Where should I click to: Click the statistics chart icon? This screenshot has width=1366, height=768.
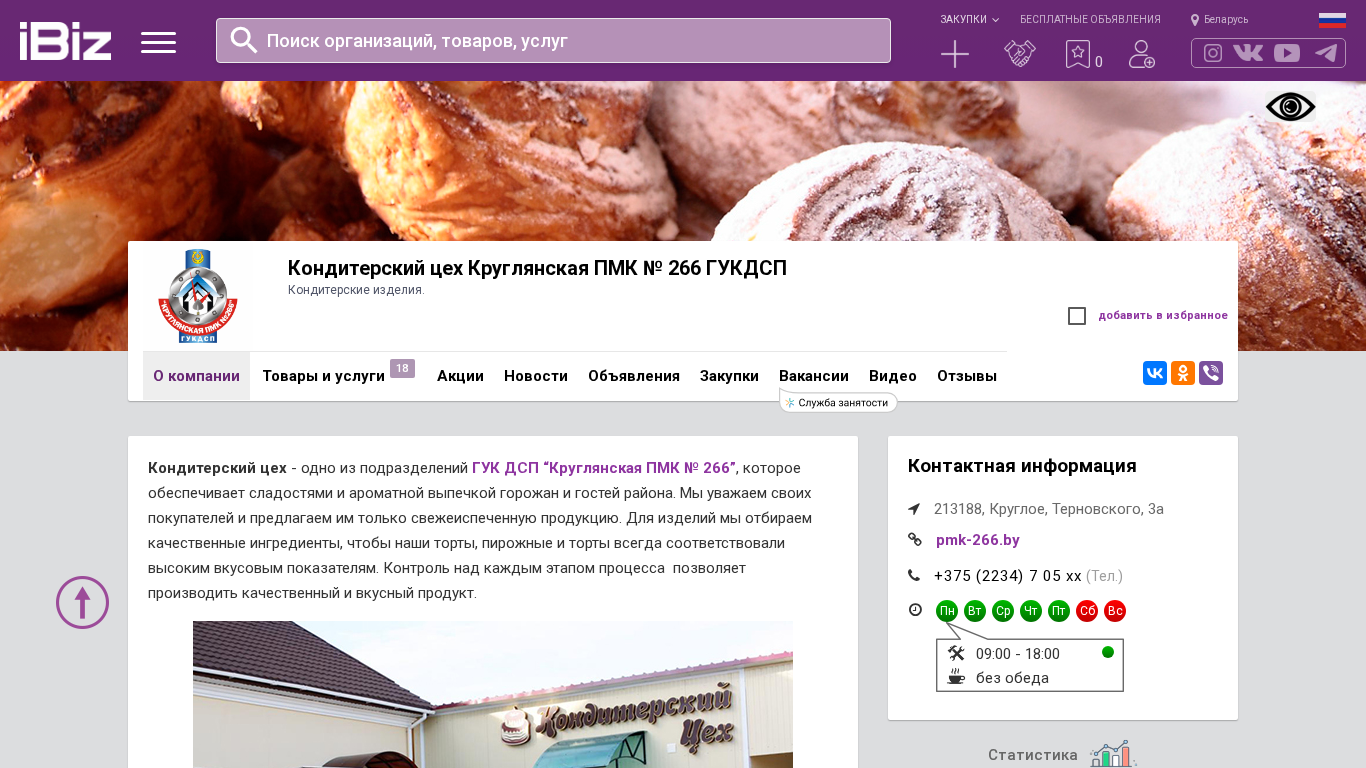(x=1113, y=755)
